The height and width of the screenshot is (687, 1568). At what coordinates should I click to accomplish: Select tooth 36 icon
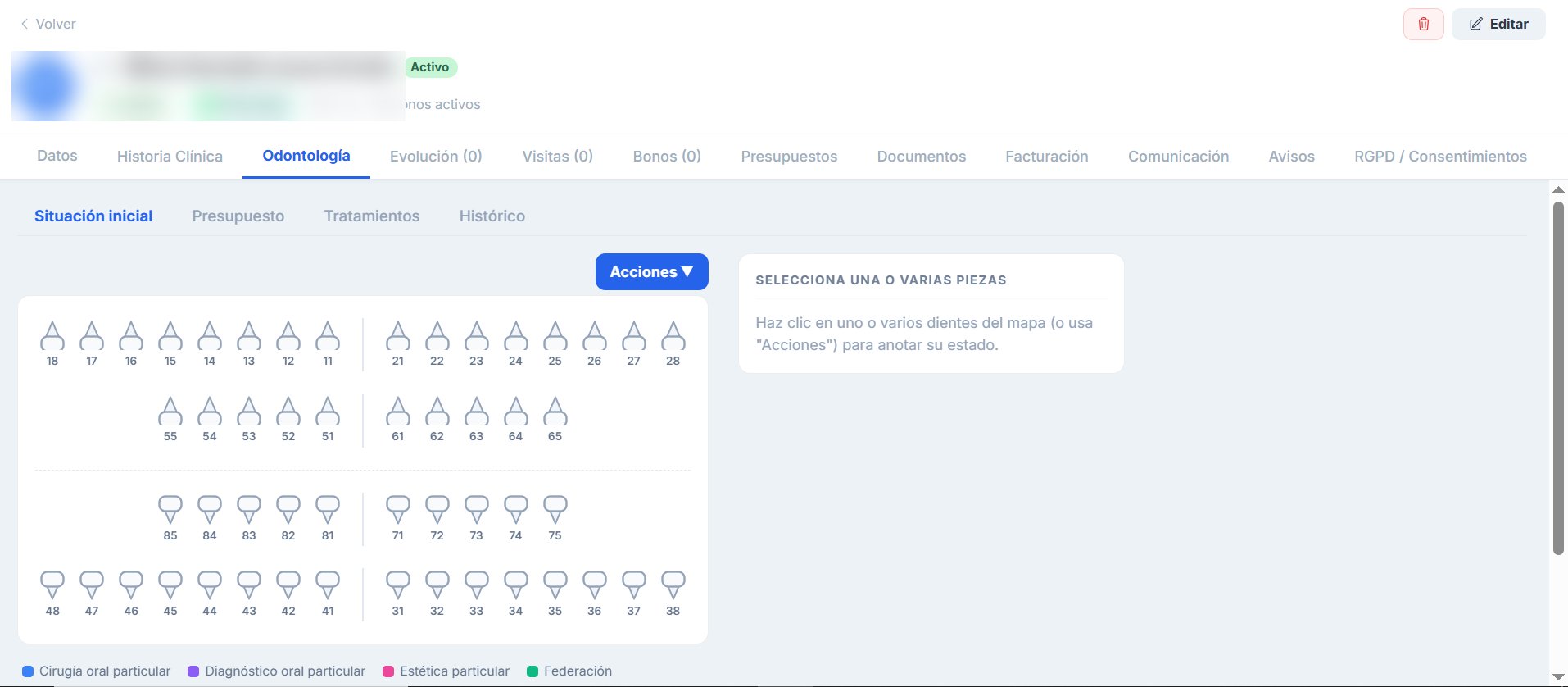(595, 585)
